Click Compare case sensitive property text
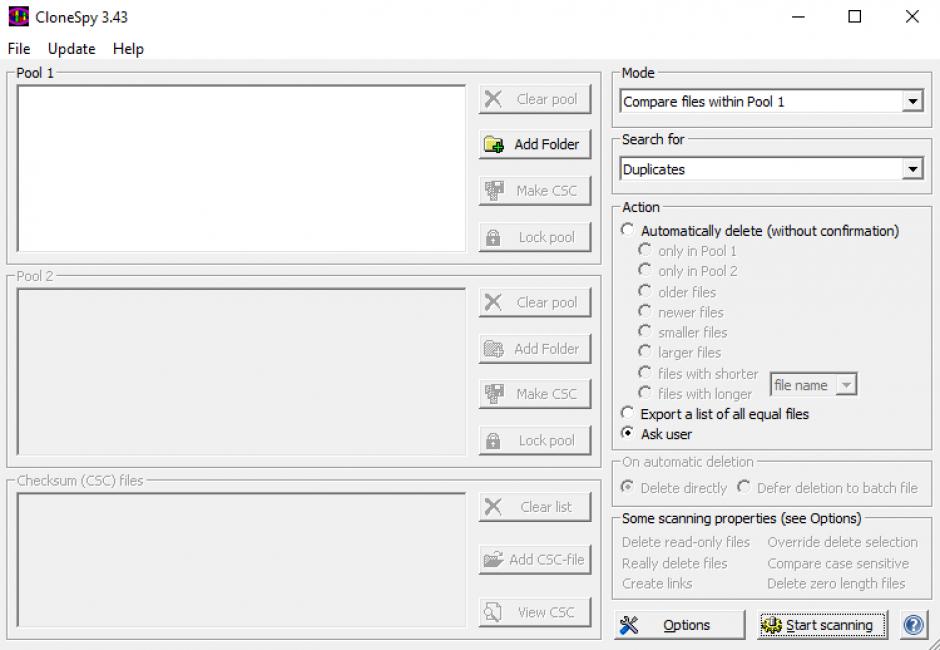940x650 pixels. pyautogui.click(x=838, y=564)
